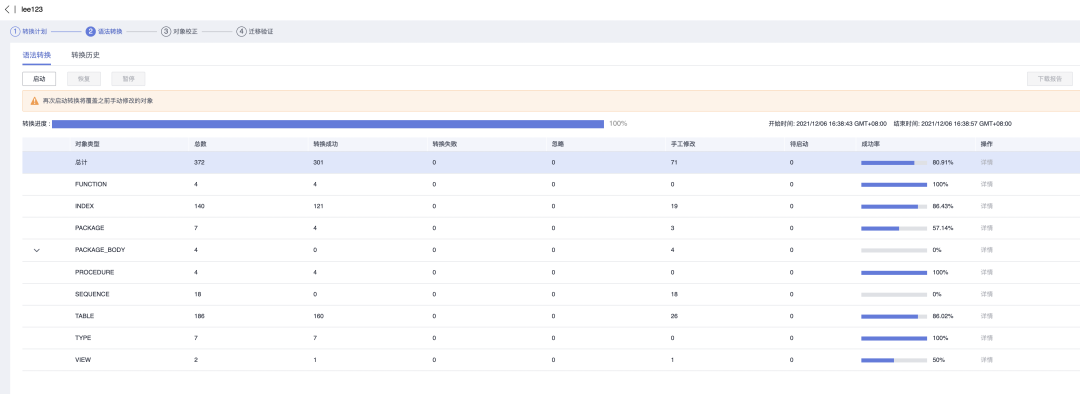Click the INDEX total count 140
The image size is (1080, 394).
(x=200, y=206)
